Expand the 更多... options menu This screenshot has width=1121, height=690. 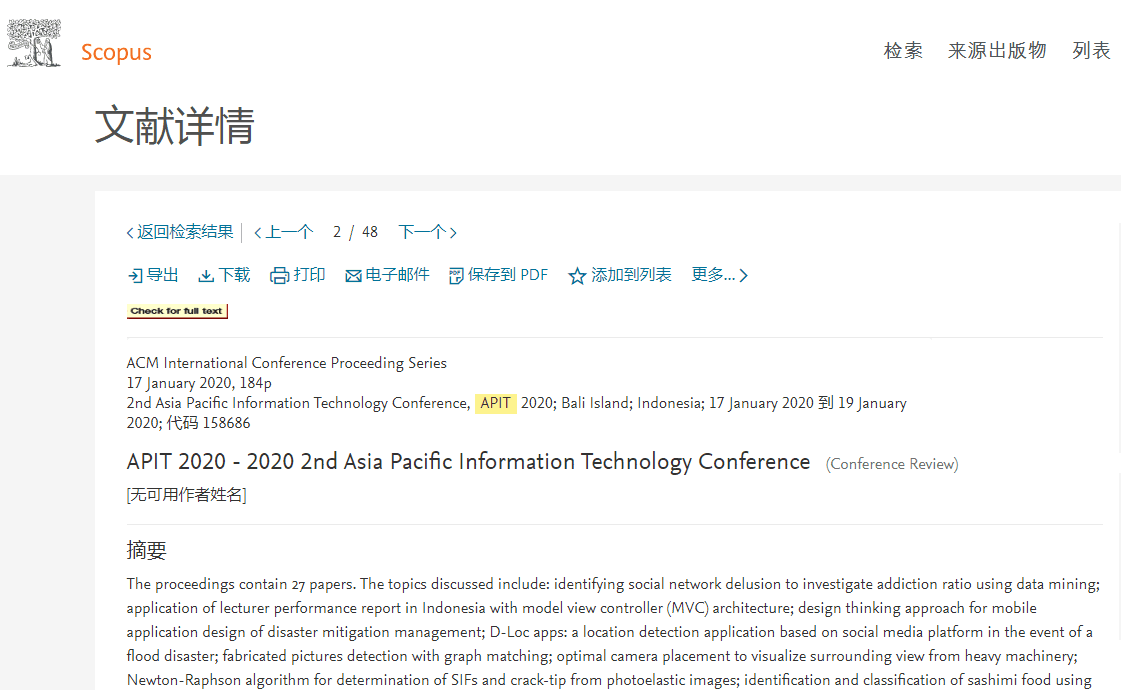tap(719, 275)
